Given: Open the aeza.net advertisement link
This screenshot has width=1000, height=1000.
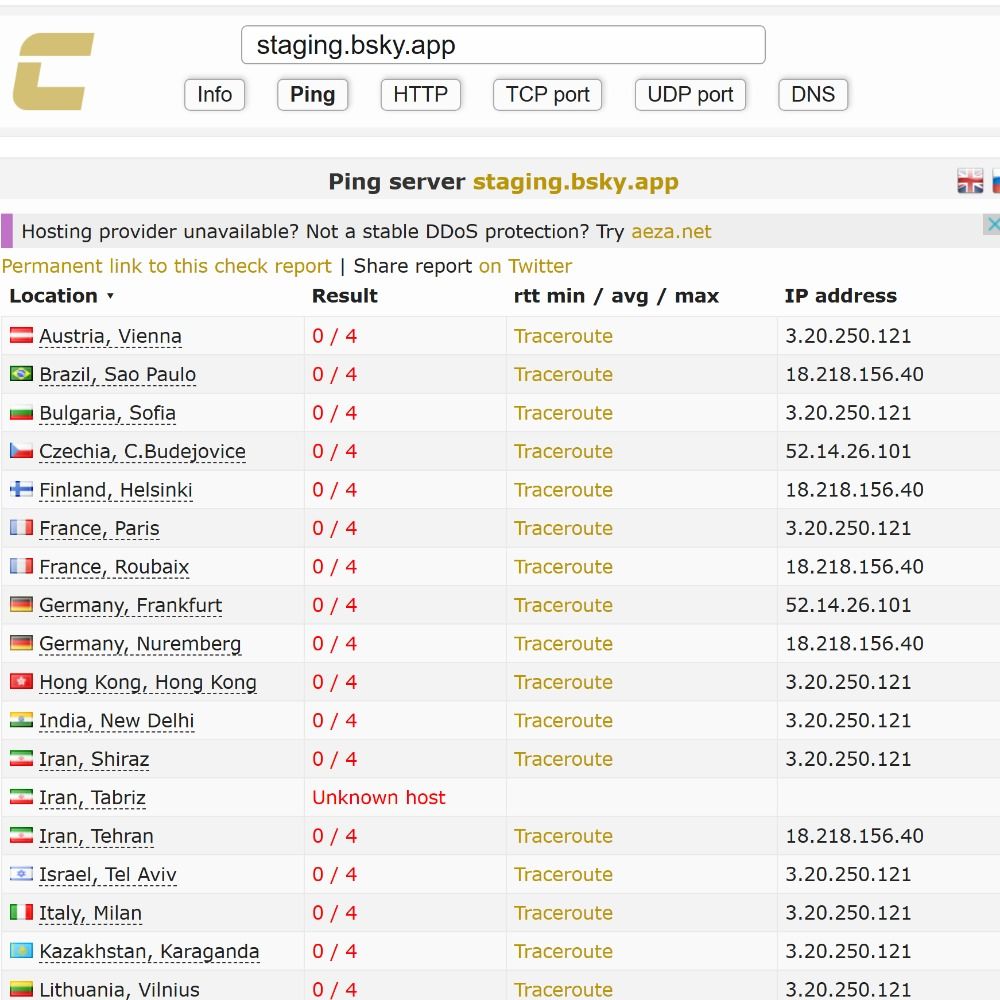Looking at the screenshot, I should point(671,232).
